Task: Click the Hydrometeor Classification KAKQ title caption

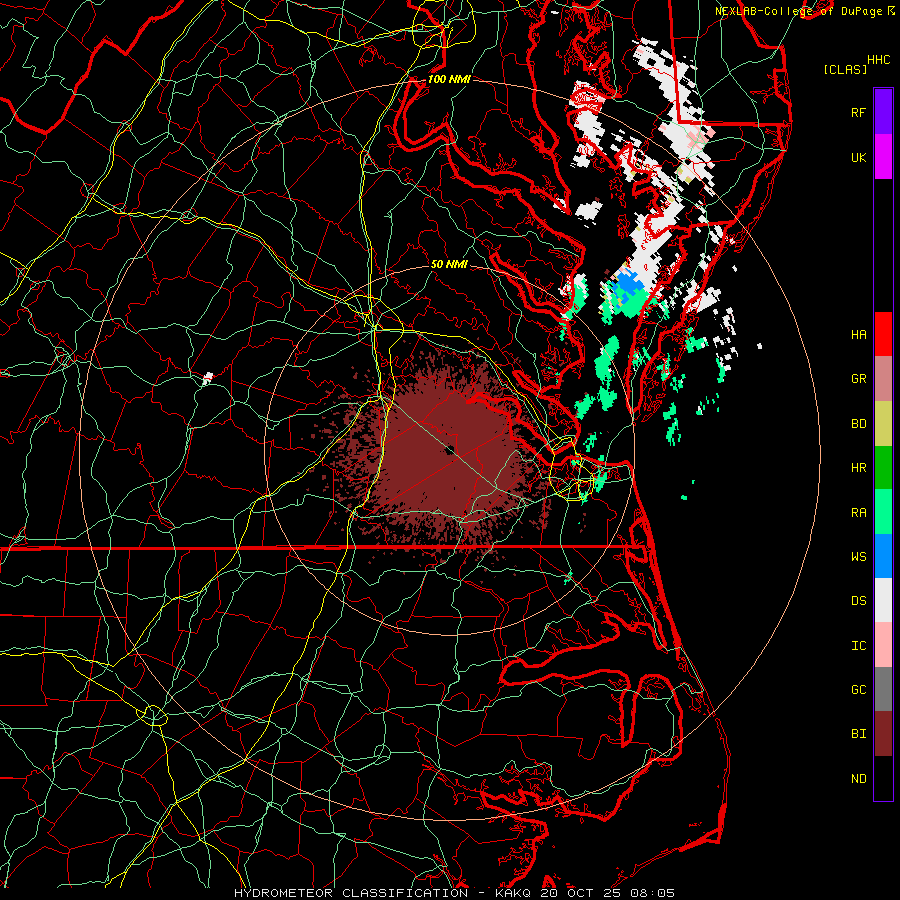Action: tap(454, 893)
